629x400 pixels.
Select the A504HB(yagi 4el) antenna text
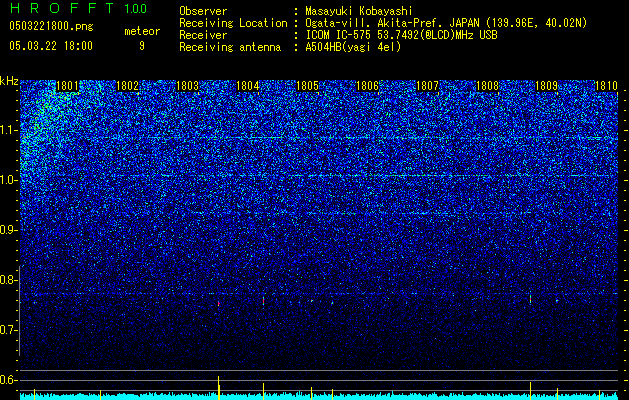click(x=353, y=47)
